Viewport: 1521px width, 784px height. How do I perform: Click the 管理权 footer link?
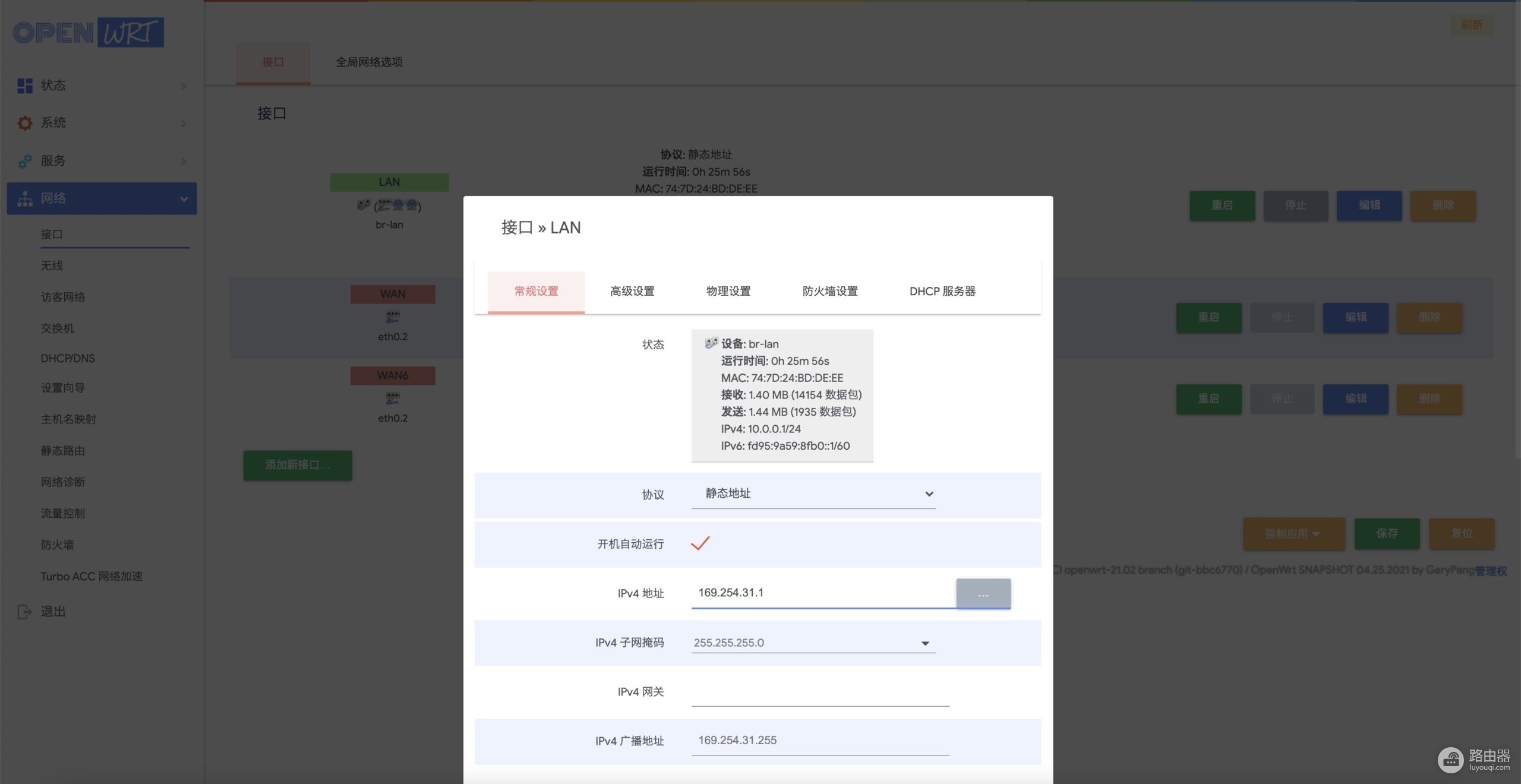pos(1491,571)
